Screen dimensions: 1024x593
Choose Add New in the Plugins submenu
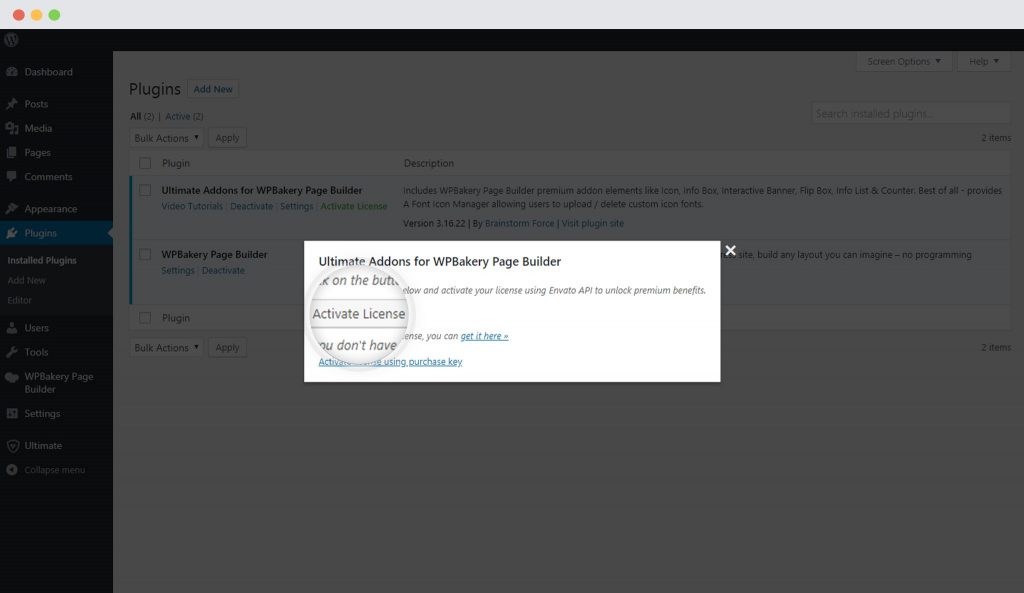(x=26, y=280)
